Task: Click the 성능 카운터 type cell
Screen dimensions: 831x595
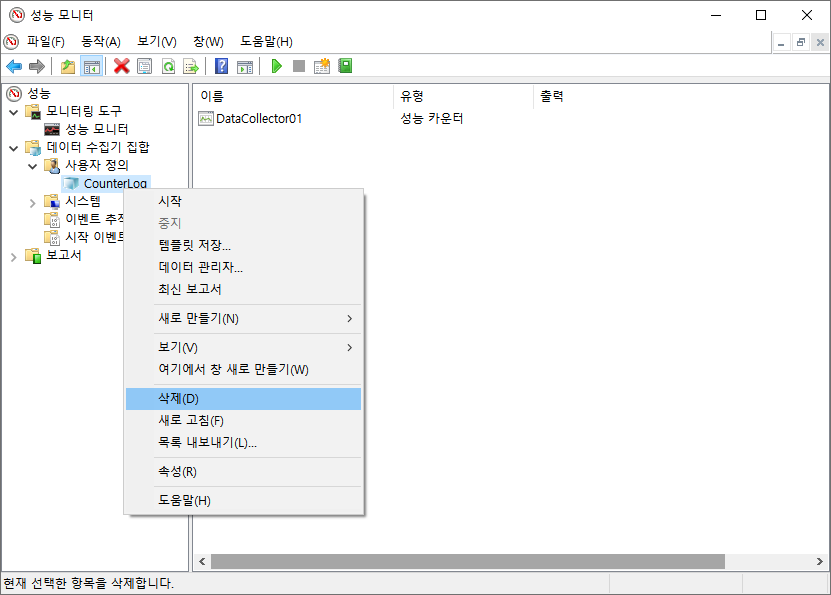Action: (431, 119)
